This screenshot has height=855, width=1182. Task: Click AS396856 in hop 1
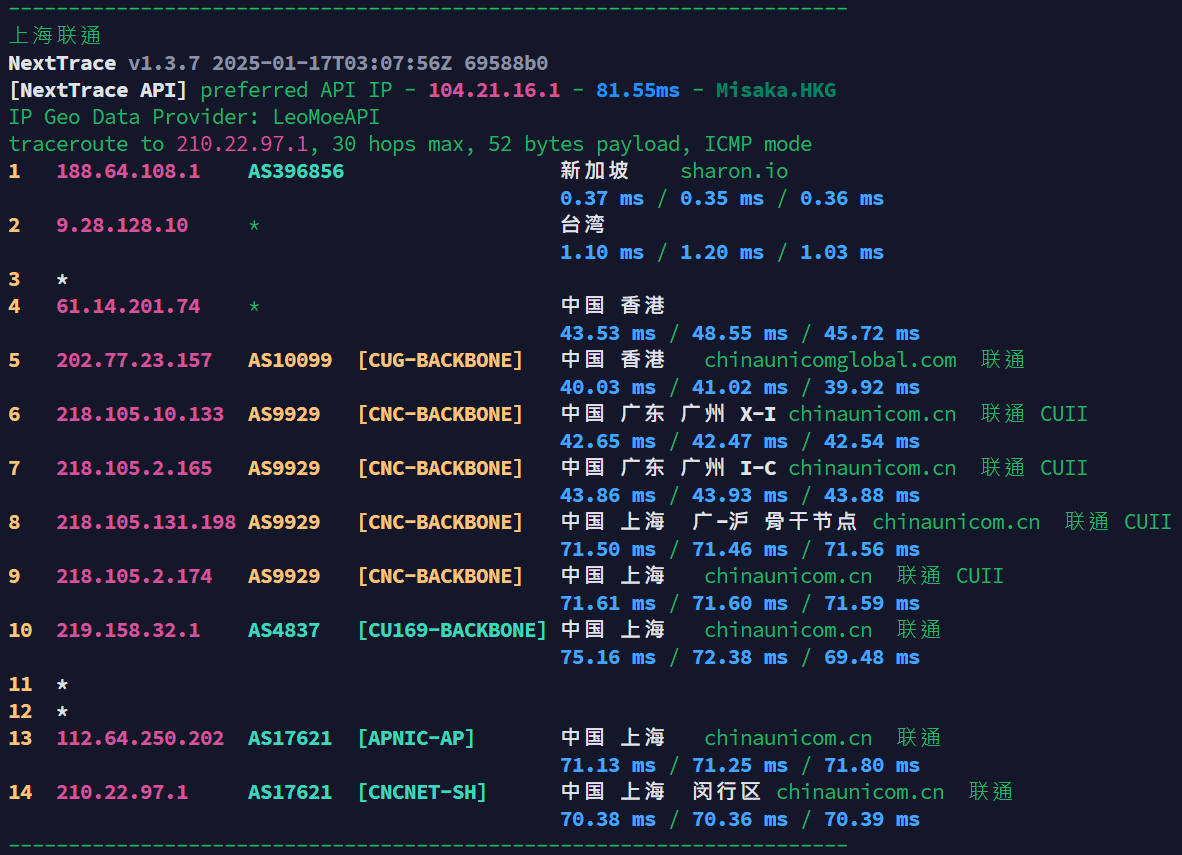[x=296, y=171]
